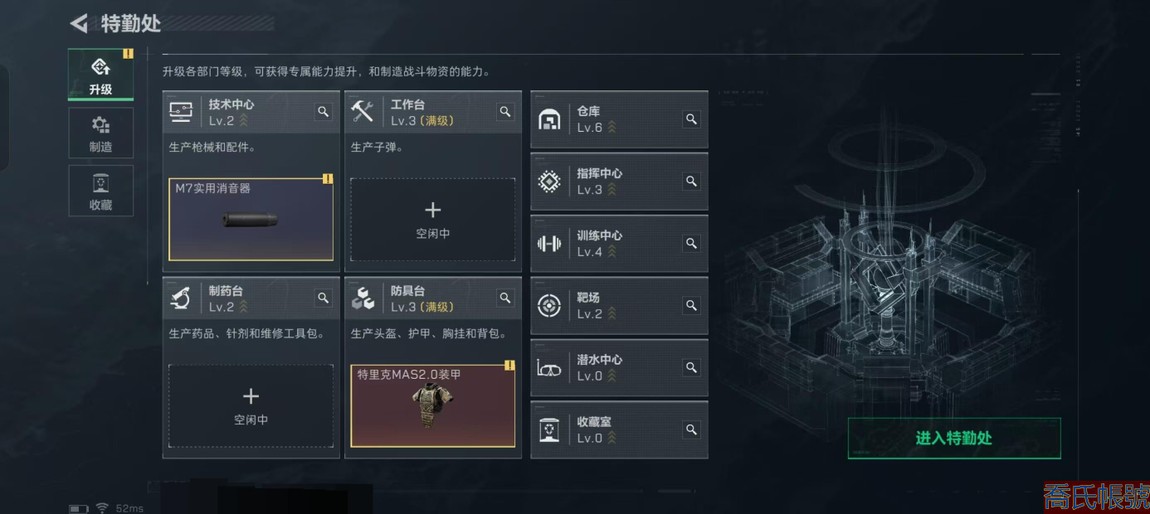Select the 升级 tab
Image resolution: width=1150 pixels, height=514 pixels.
tap(101, 75)
